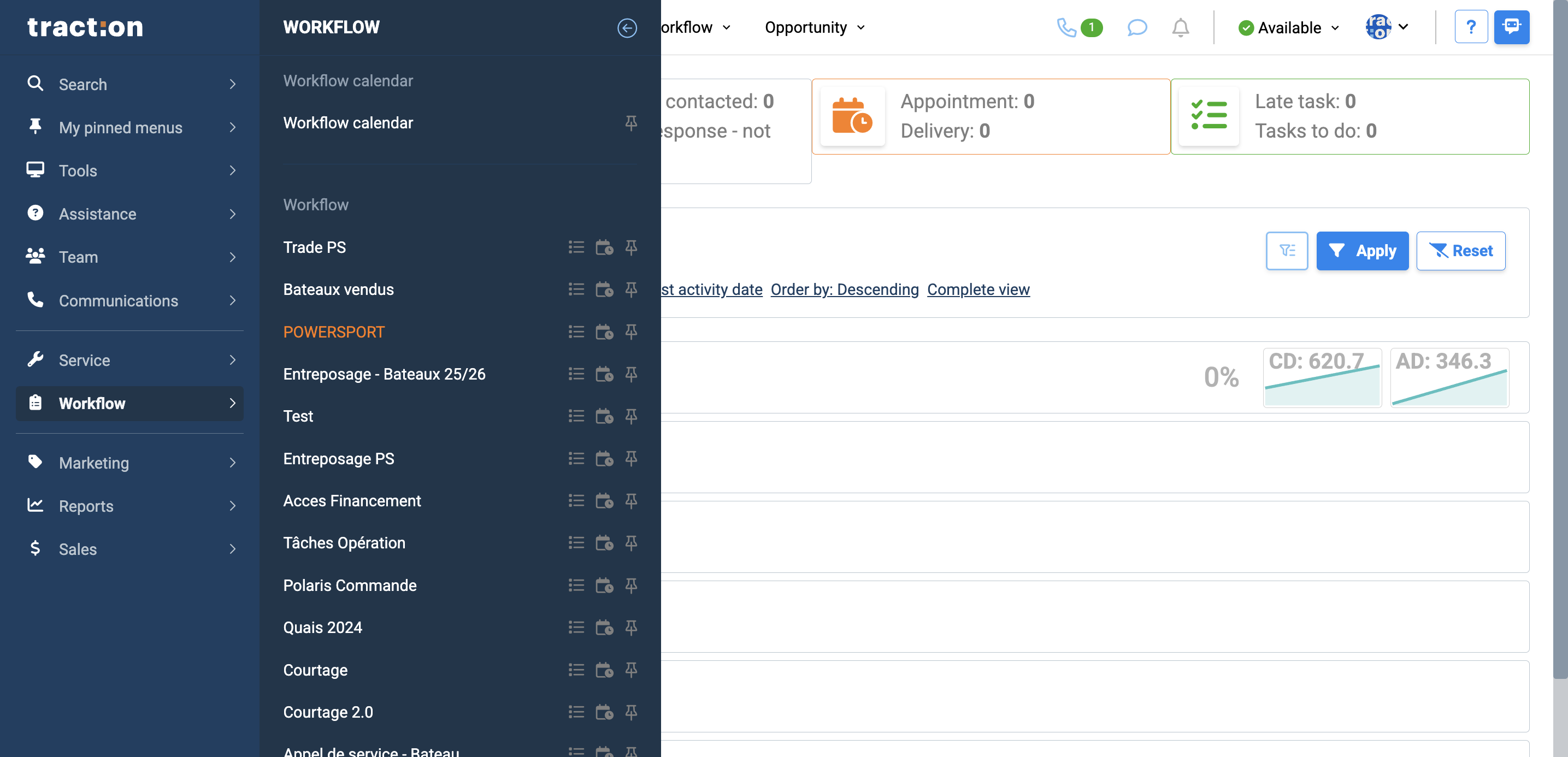Open the chat messages icon
The height and width of the screenshot is (757, 1568).
1136,27
